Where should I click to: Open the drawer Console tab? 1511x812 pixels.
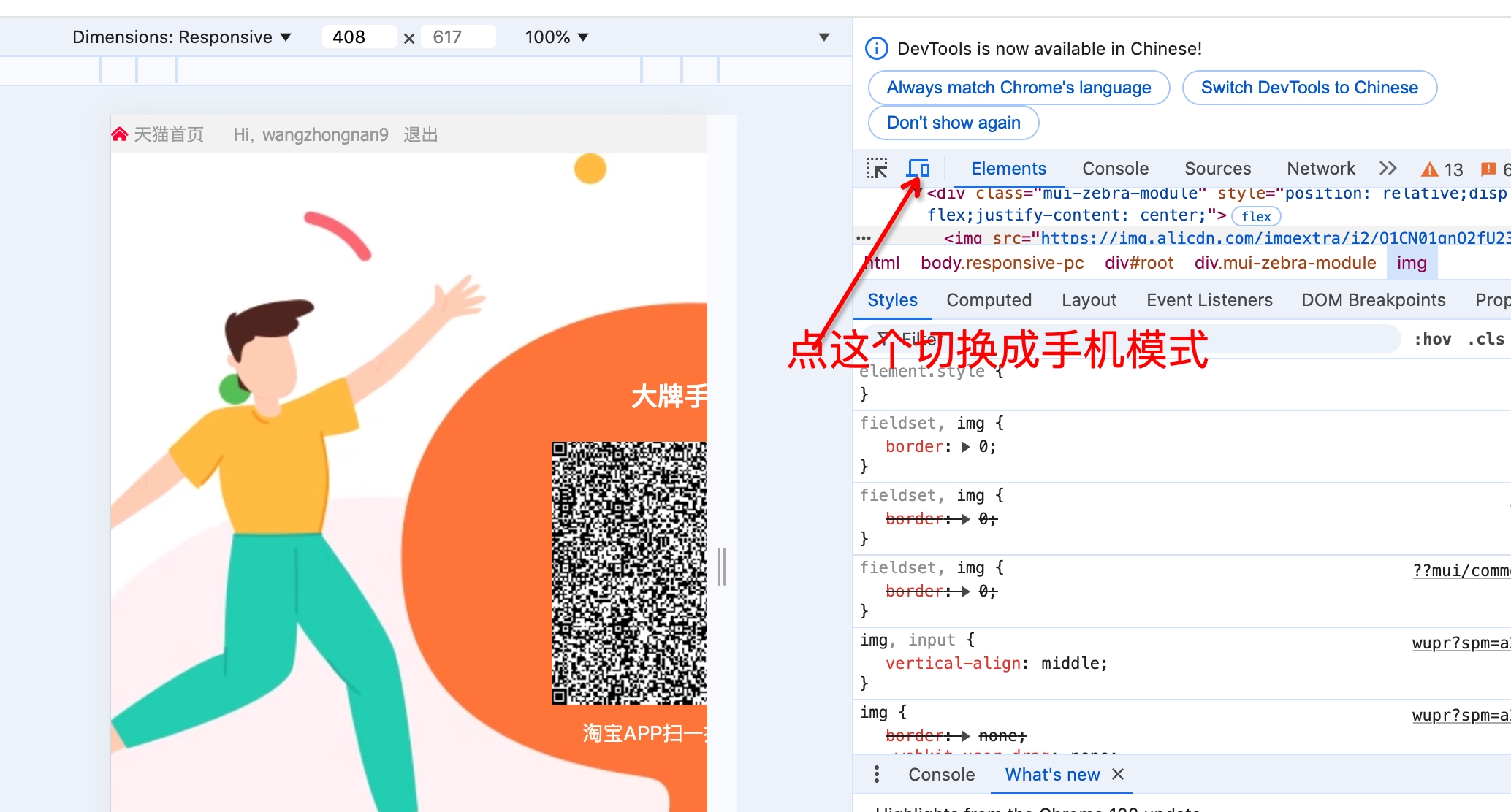click(941, 774)
